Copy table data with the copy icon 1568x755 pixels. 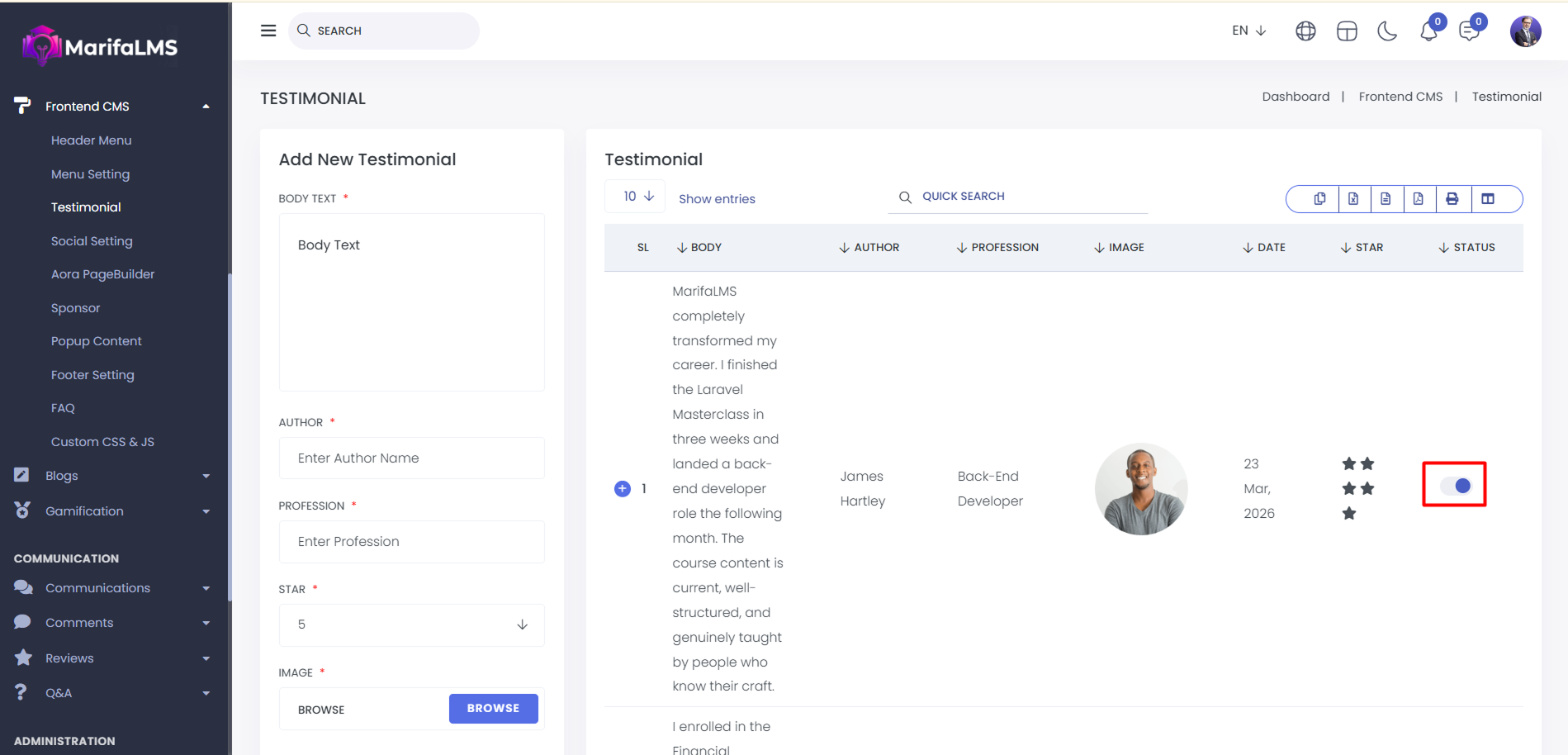click(1319, 199)
